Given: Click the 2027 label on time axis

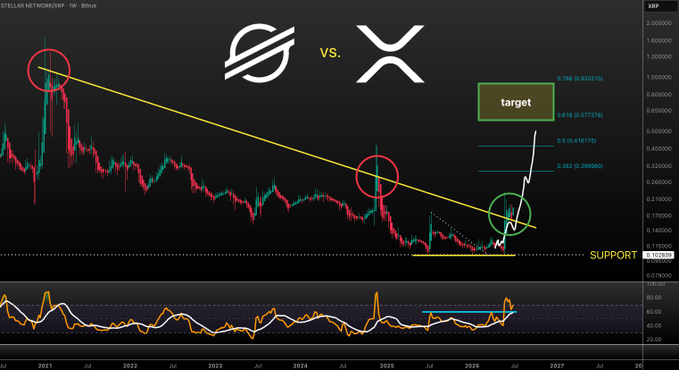Looking at the screenshot, I should [x=557, y=366].
